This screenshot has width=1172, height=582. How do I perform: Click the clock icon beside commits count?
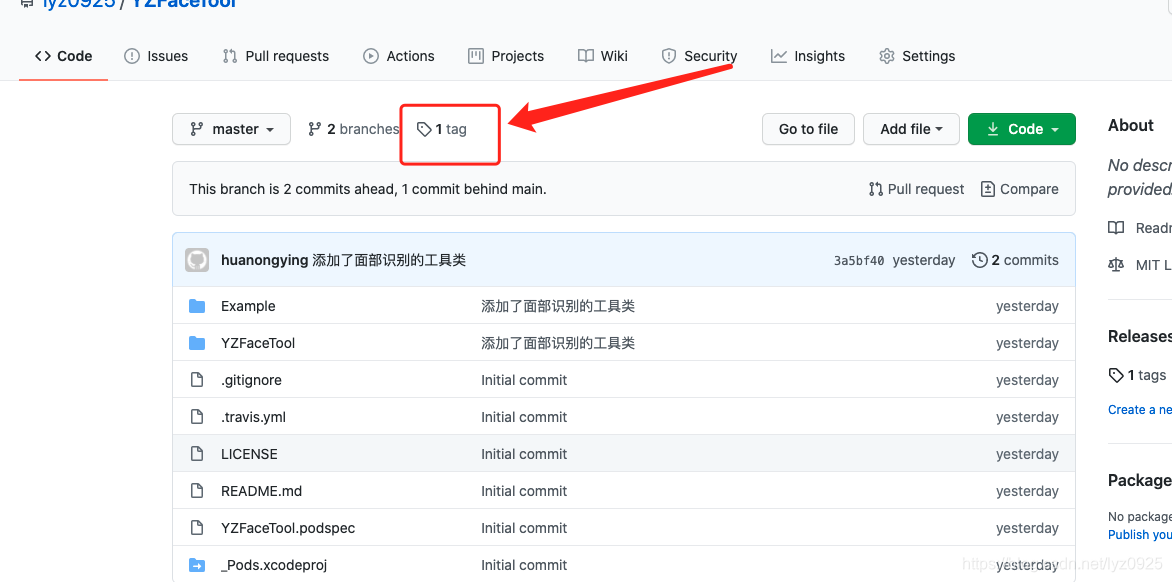979,260
